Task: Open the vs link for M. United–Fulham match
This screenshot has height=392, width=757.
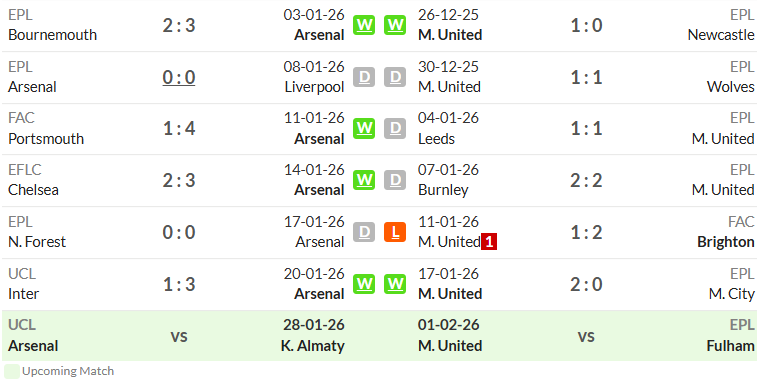Action: tap(587, 336)
